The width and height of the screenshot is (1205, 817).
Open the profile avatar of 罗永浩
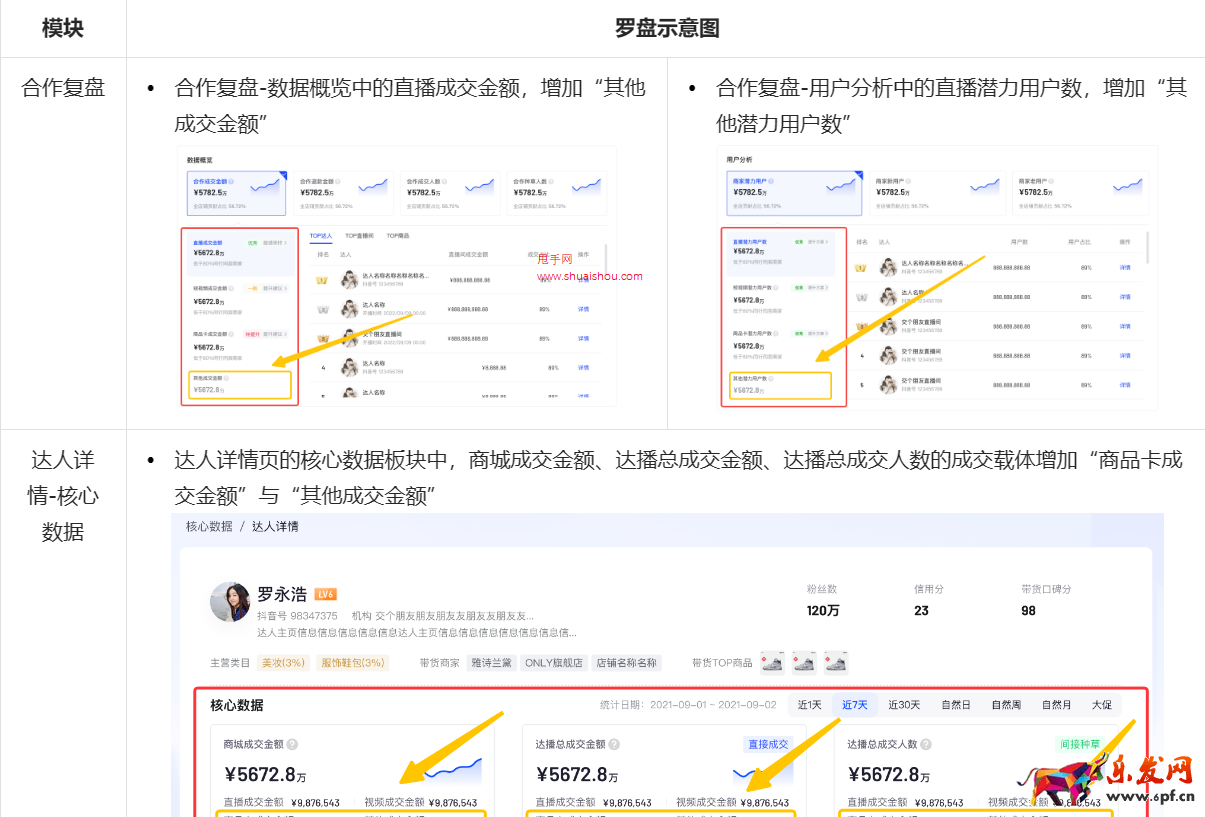pyautogui.click(x=230, y=602)
